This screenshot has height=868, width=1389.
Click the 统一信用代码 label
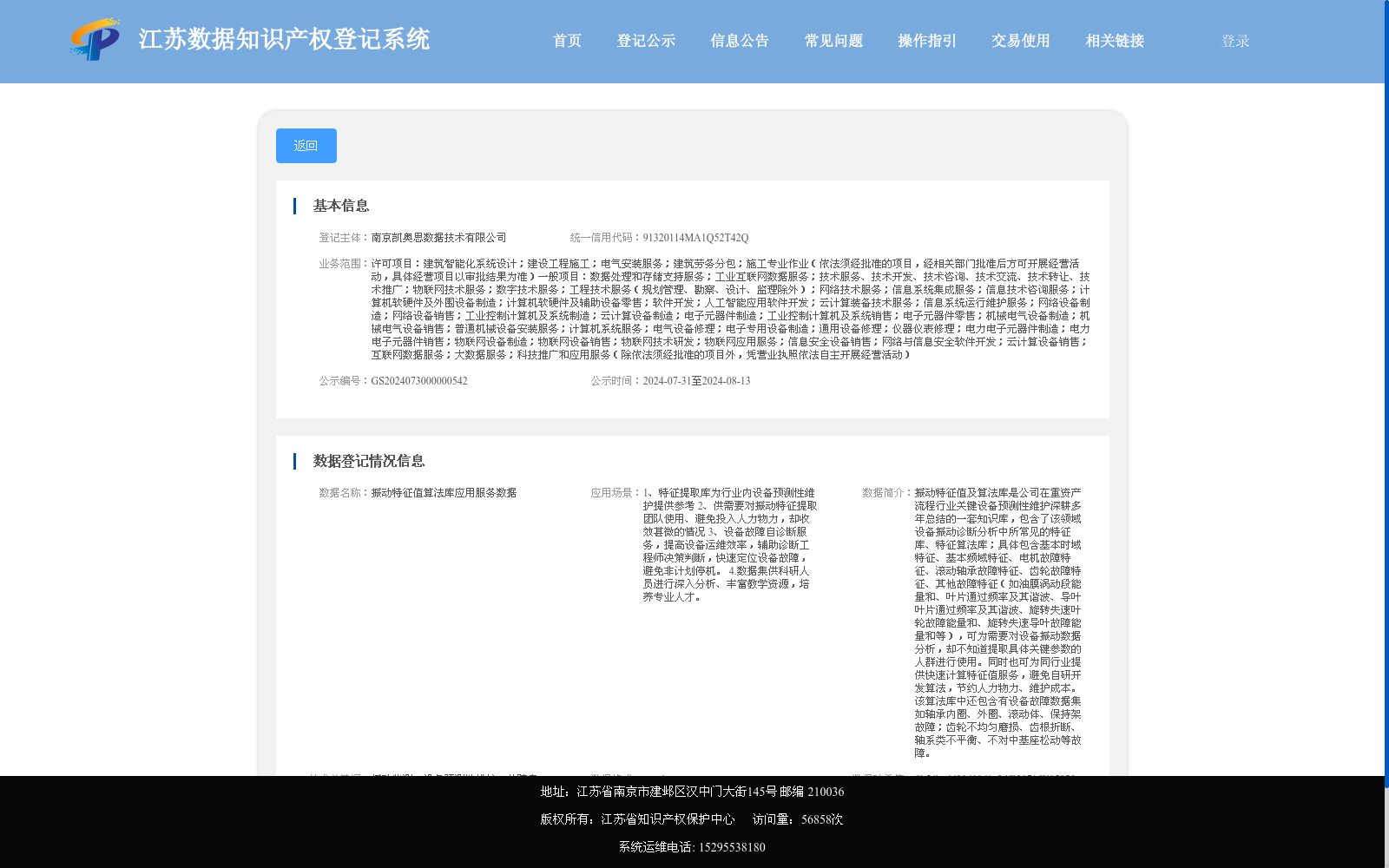coord(606,238)
